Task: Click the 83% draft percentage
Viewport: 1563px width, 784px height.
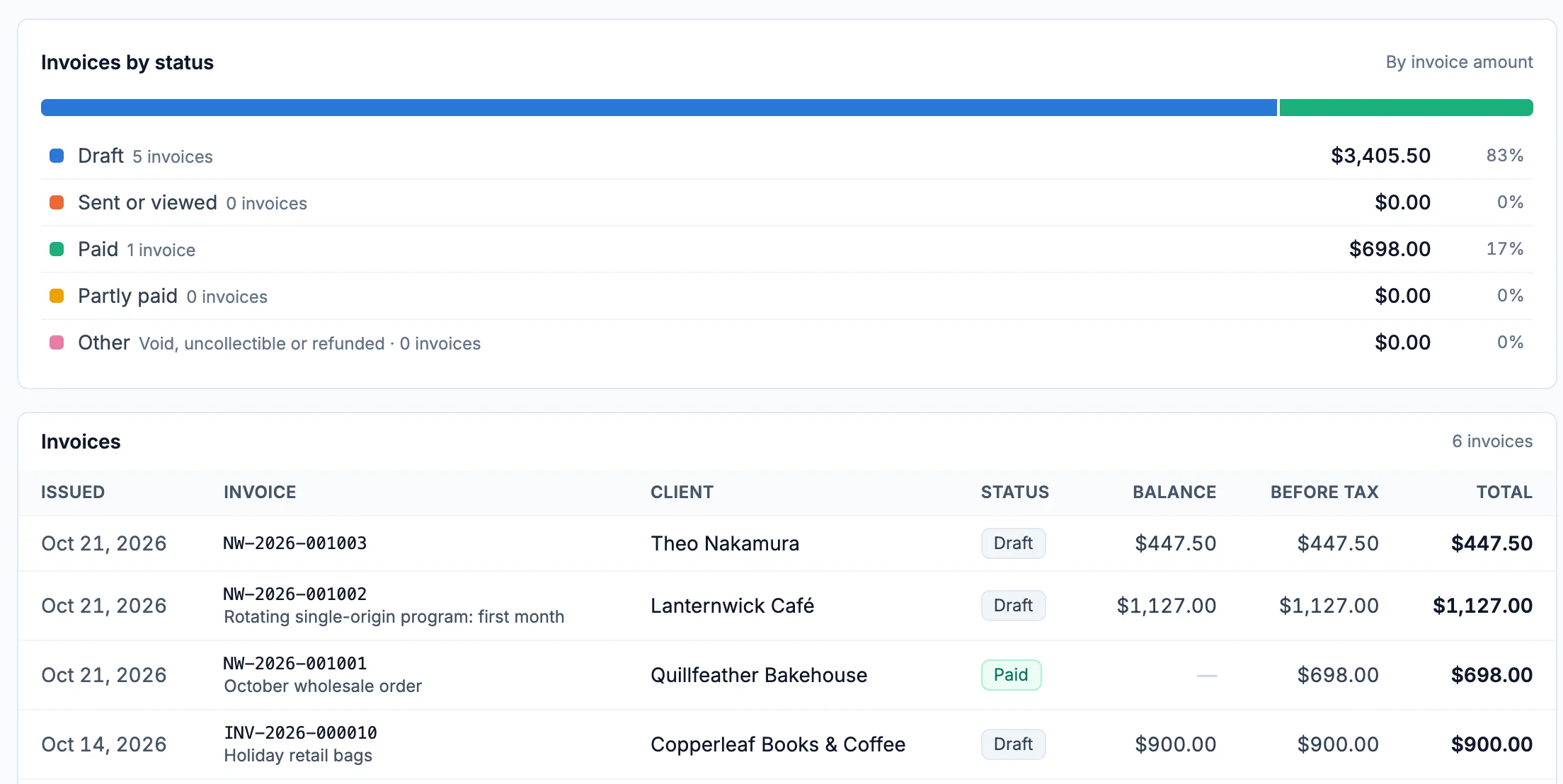Action: (x=1505, y=156)
